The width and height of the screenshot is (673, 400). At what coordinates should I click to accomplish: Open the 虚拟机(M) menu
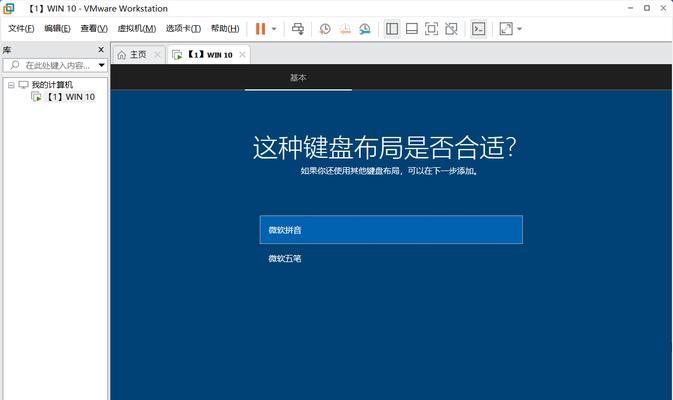point(137,28)
